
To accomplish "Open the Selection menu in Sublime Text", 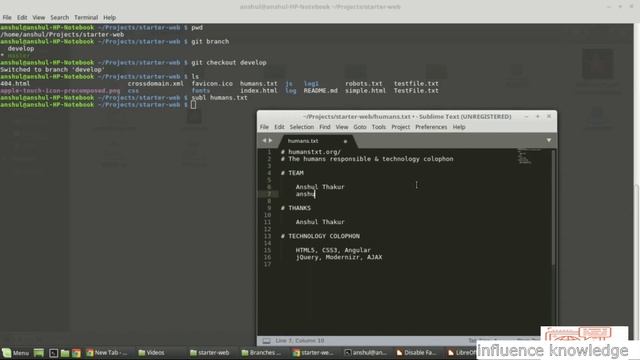I will click(x=302, y=127).
